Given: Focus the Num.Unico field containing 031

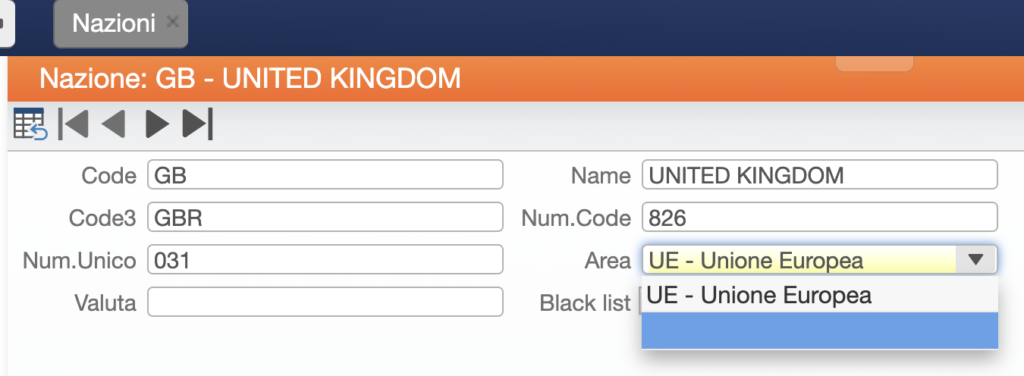Looking at the screenshot, I should (325, 260).
